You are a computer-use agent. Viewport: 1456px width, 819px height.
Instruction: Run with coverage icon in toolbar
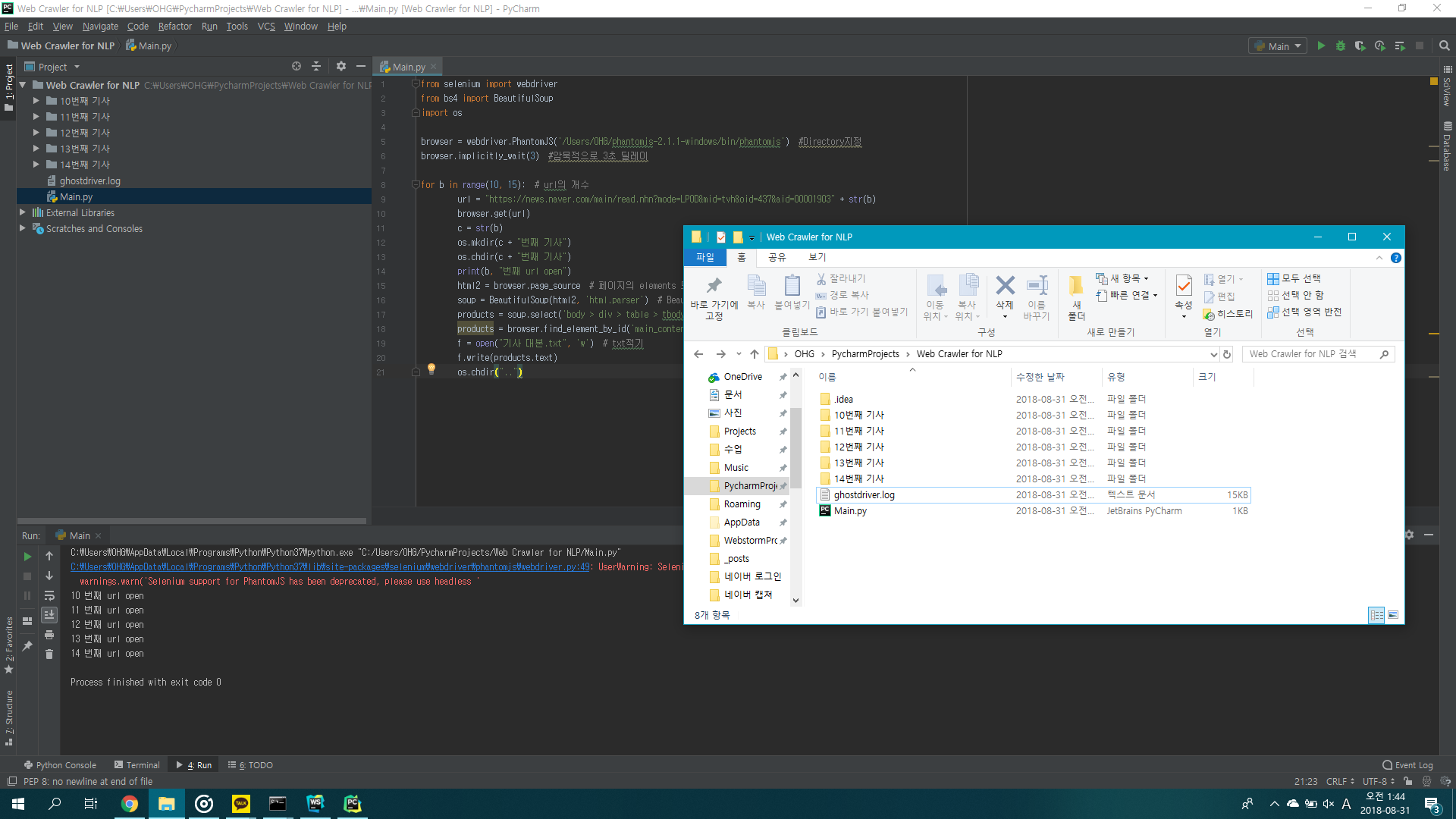point(1360,46)
